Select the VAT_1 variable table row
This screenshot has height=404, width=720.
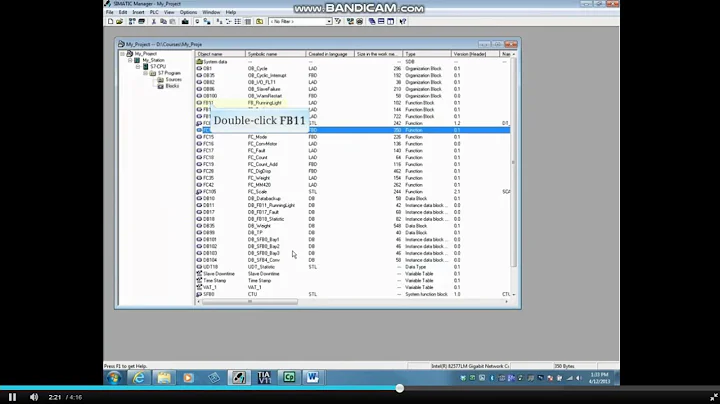pyautogui.click(x=352, y=287)
